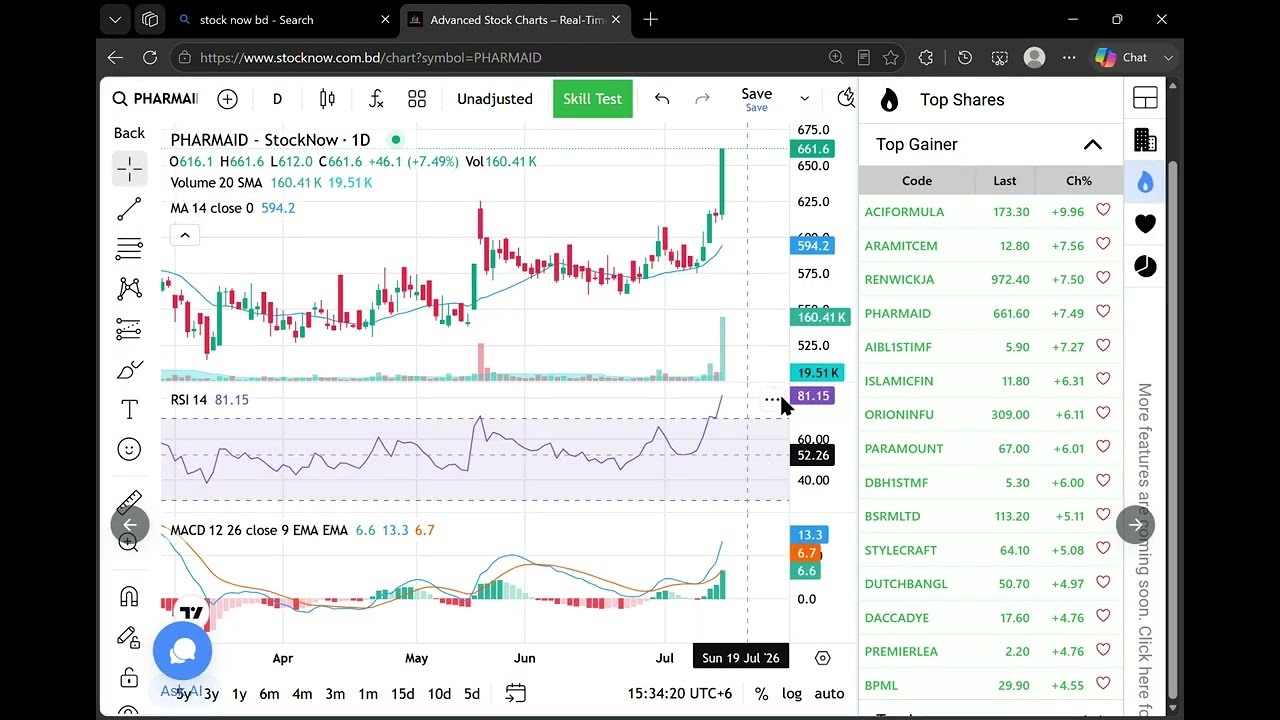Set the chart range to 4m
Screen dimensions: 1280x720
(x=302, y=693)
